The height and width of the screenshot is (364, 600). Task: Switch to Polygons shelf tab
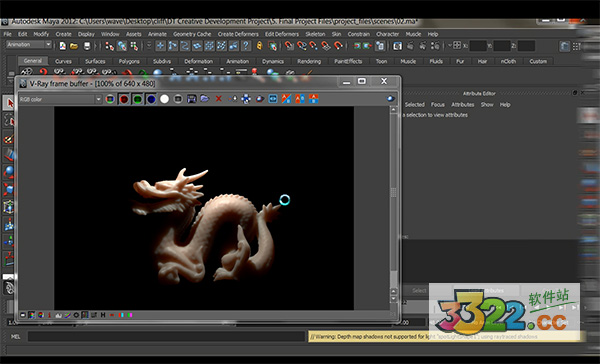pos(129,61)
